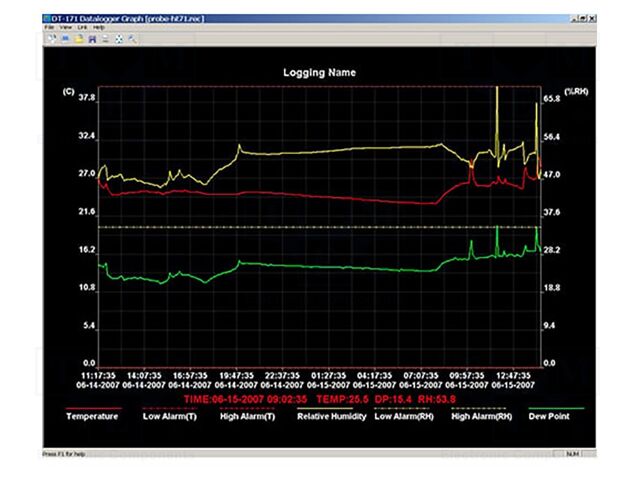Toggle the Relative Humidity legend entry

pyautogui.click(x=331, y=416)
